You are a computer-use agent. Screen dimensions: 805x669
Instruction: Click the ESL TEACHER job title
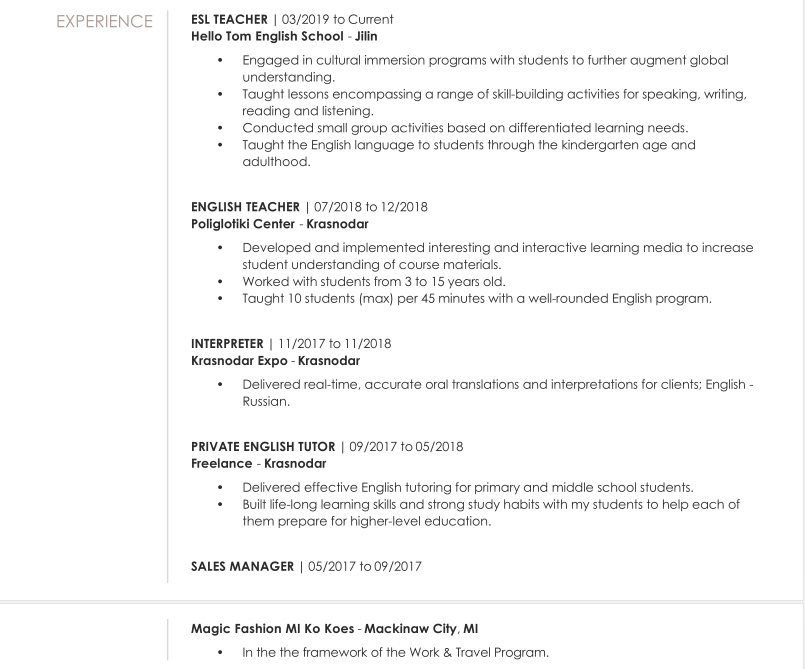click(x=229, y=19)
